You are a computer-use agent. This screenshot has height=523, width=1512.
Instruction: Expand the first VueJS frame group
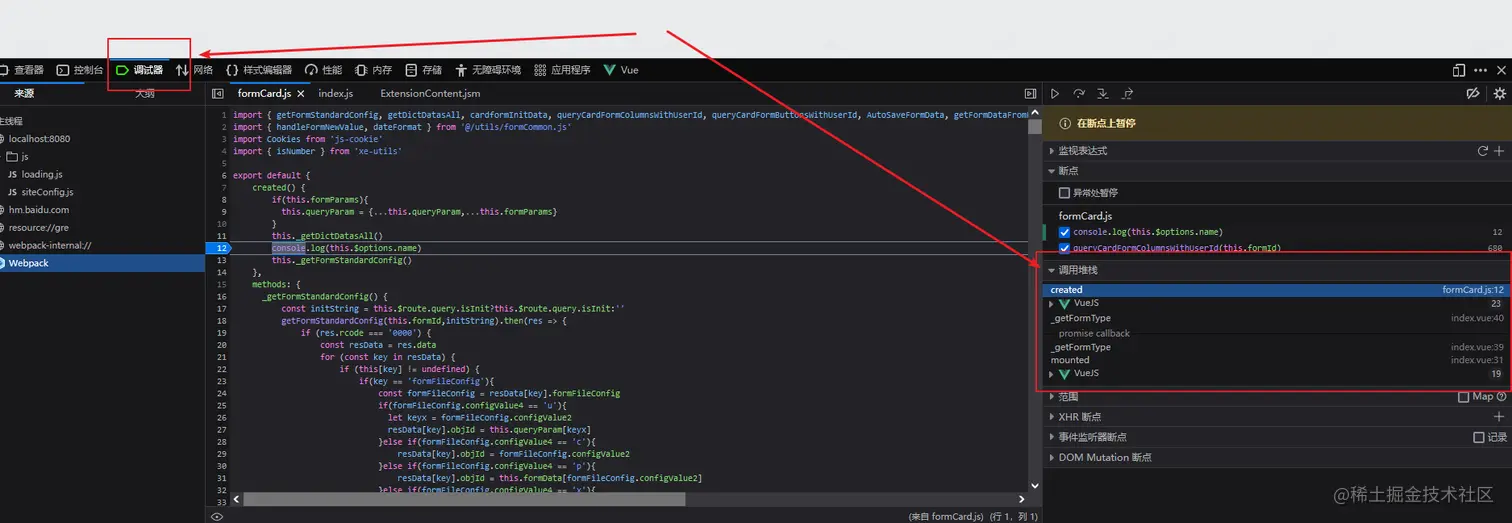(1052, 304)
